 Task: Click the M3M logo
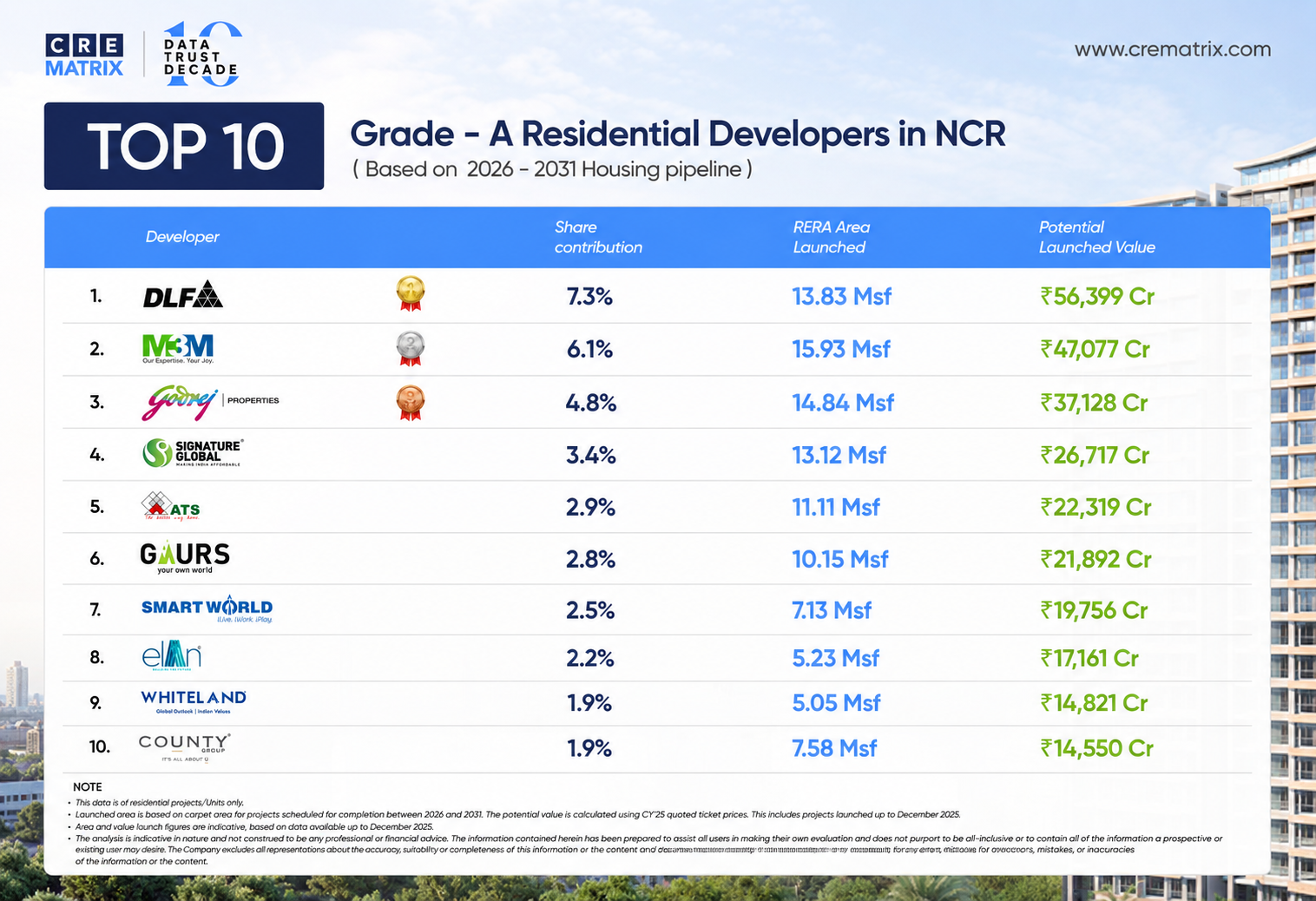point(178,349)
